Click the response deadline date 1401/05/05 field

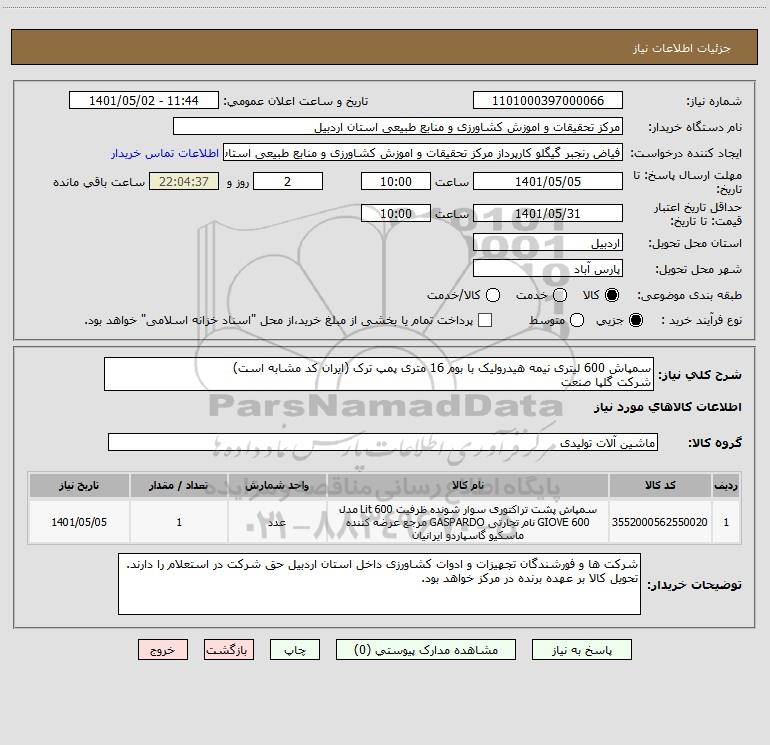(548, 181)
